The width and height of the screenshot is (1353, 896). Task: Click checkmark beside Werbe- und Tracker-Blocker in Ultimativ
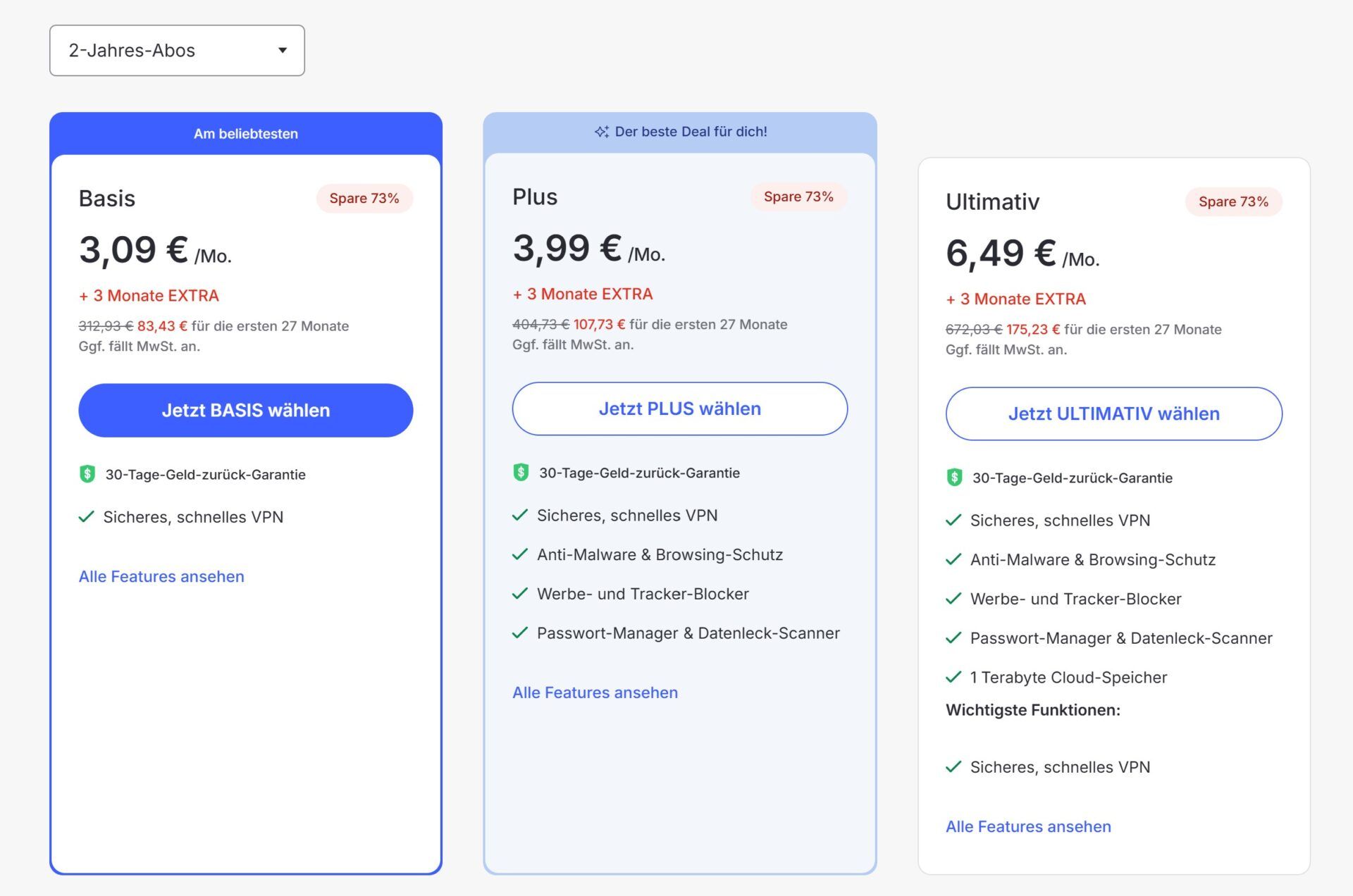click(x=953, y=599)
